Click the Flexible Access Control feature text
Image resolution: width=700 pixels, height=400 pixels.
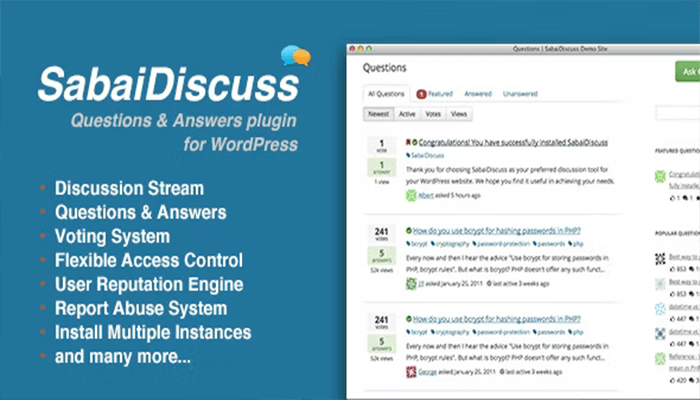coord(149,260)
